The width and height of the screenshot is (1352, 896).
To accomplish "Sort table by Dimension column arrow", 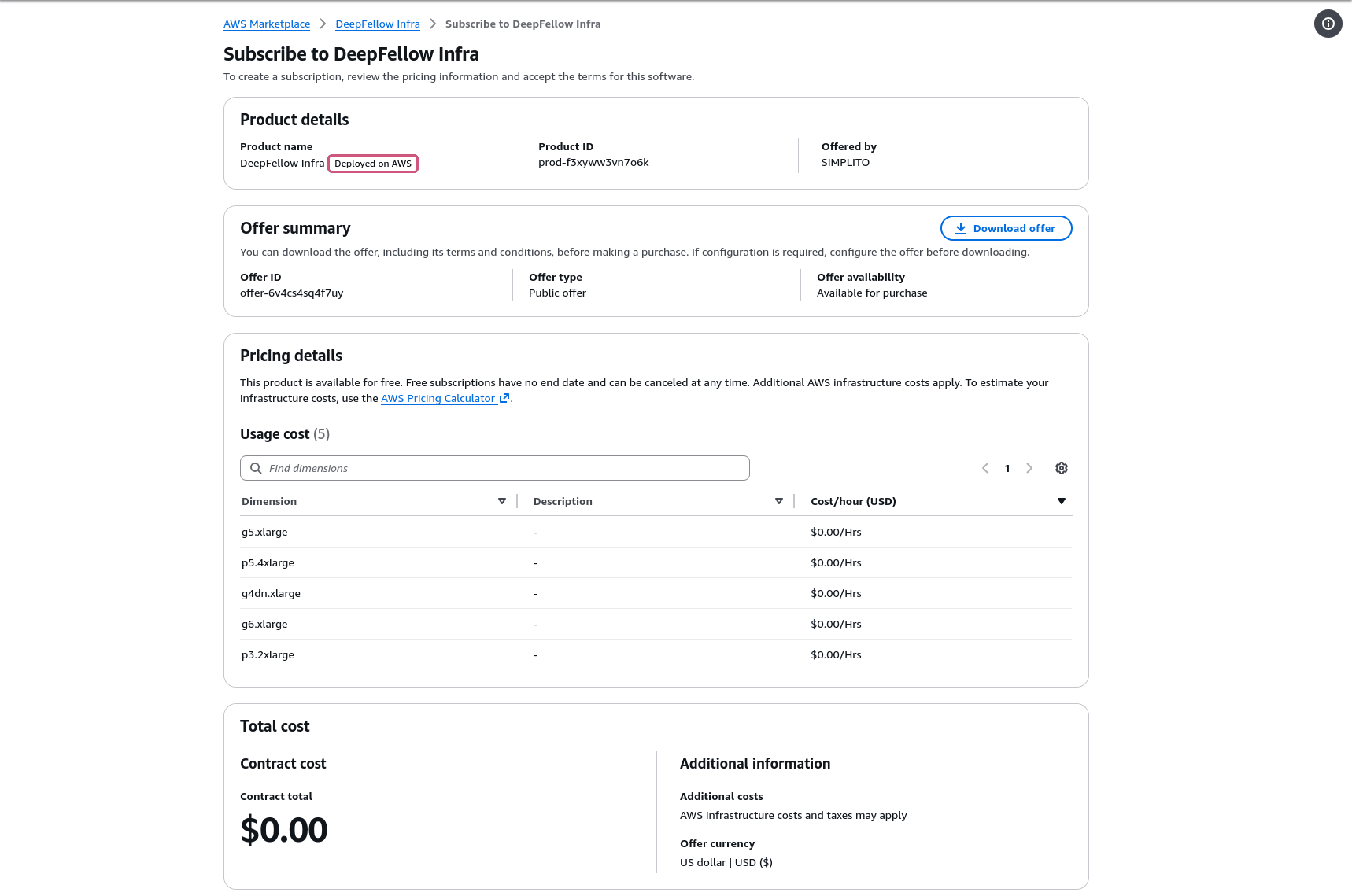I will pos(501,501).
